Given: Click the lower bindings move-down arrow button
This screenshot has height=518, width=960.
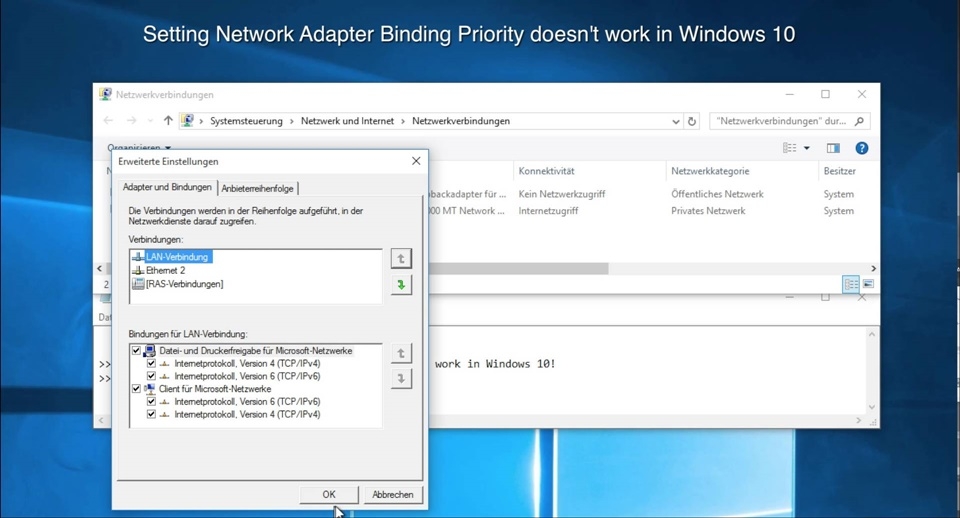Looking at the screenshot, I should (x=401, y=379).
